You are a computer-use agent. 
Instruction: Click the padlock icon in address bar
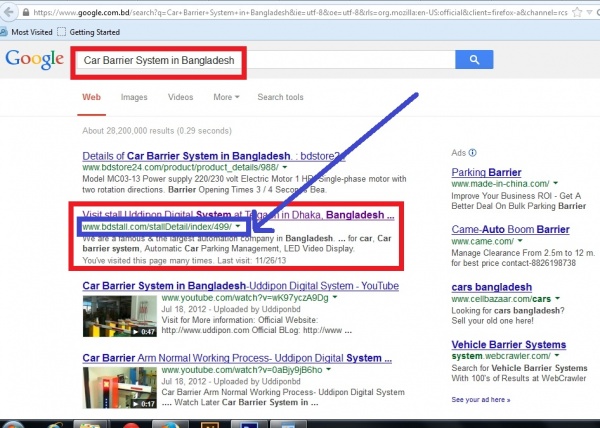26,12
